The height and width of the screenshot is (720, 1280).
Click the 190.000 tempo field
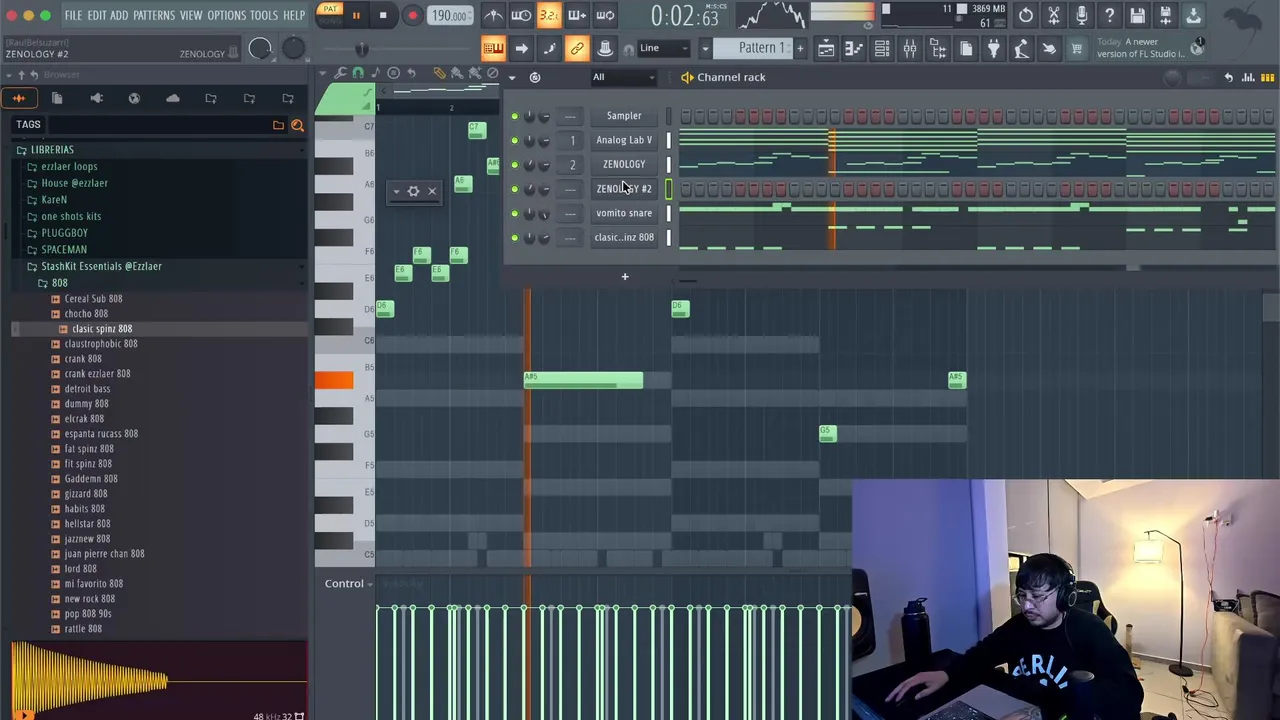click(x=449, y=16)
